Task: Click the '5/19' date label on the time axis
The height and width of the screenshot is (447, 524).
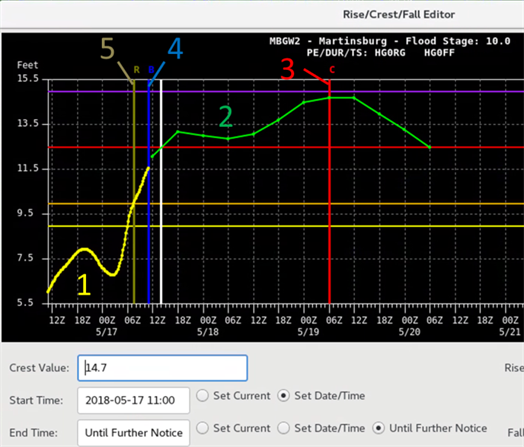Action: coord(308,332)
